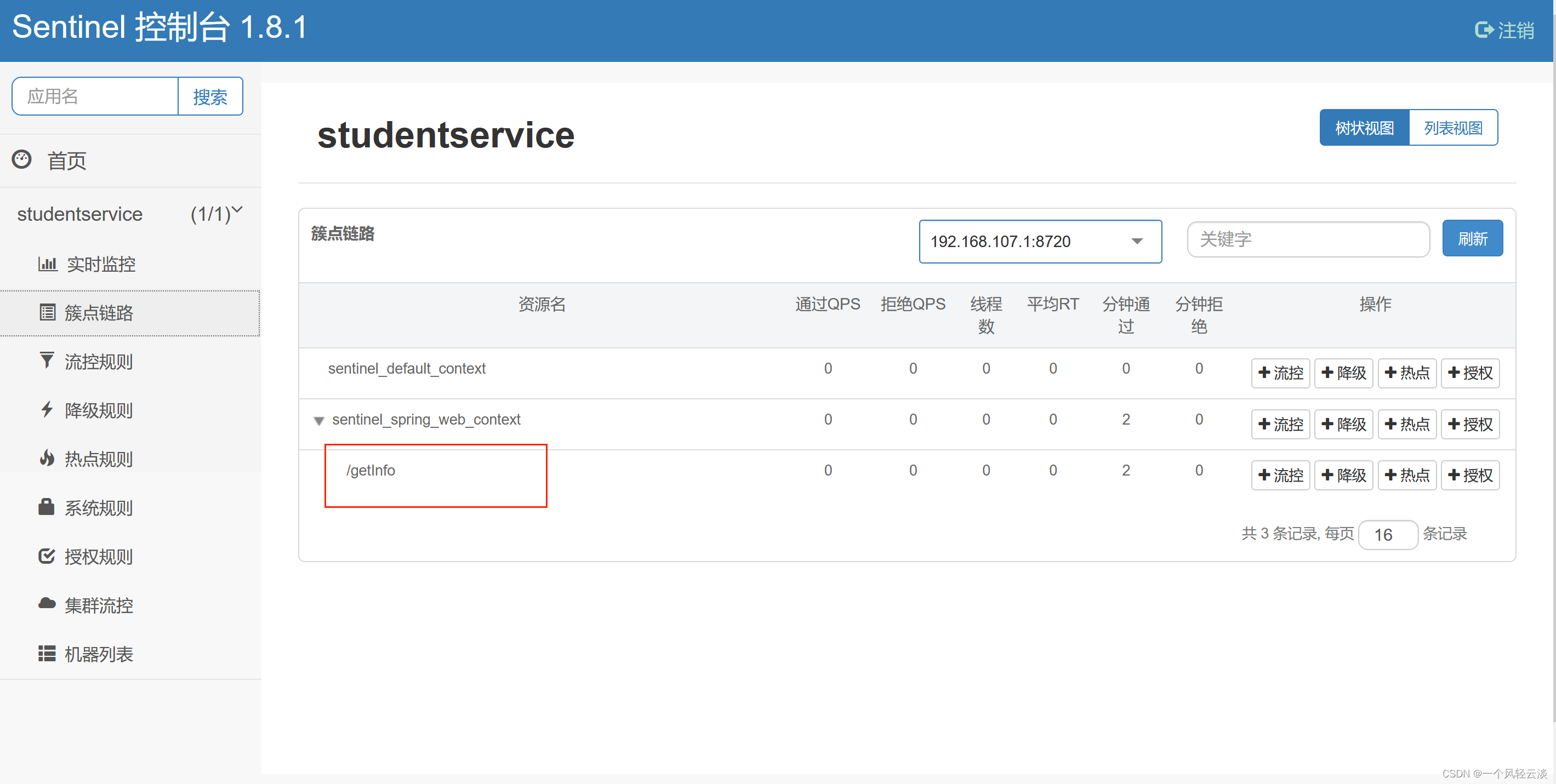Viewport: 1556px width, 784px height.
Task: Focus the 关键字 keyword input field
Action: coord(1308,239)
